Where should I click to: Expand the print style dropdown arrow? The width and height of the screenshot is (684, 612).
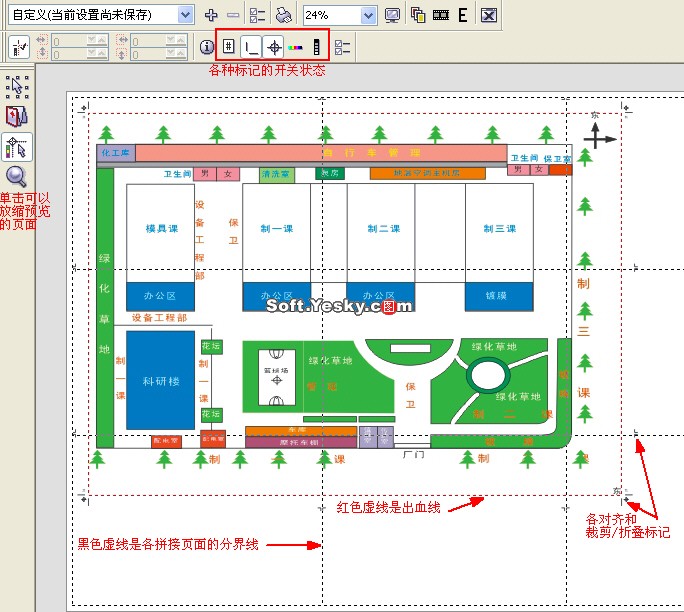point(186,15)
